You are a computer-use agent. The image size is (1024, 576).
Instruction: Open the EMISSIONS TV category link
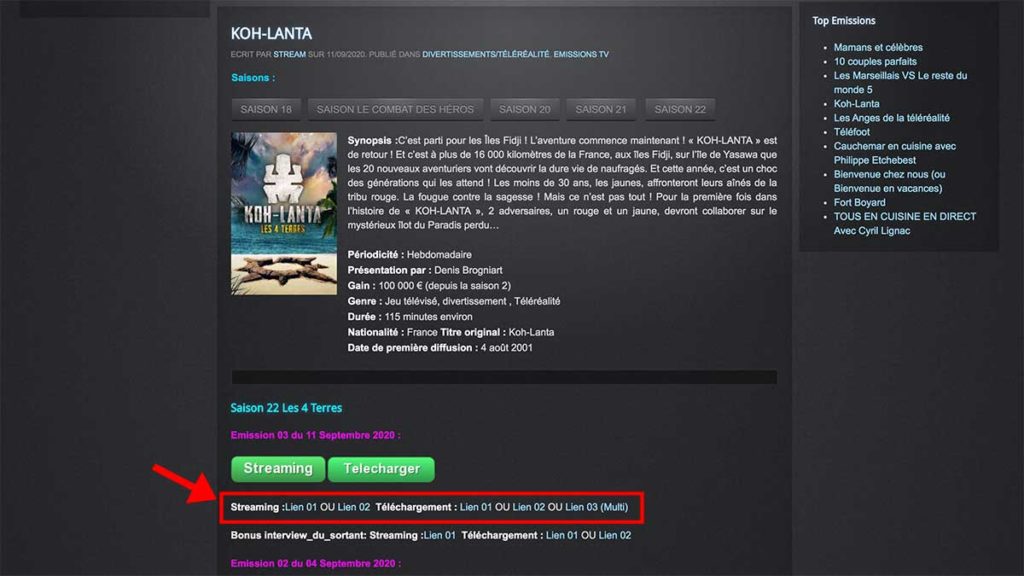tap(581, 54)
